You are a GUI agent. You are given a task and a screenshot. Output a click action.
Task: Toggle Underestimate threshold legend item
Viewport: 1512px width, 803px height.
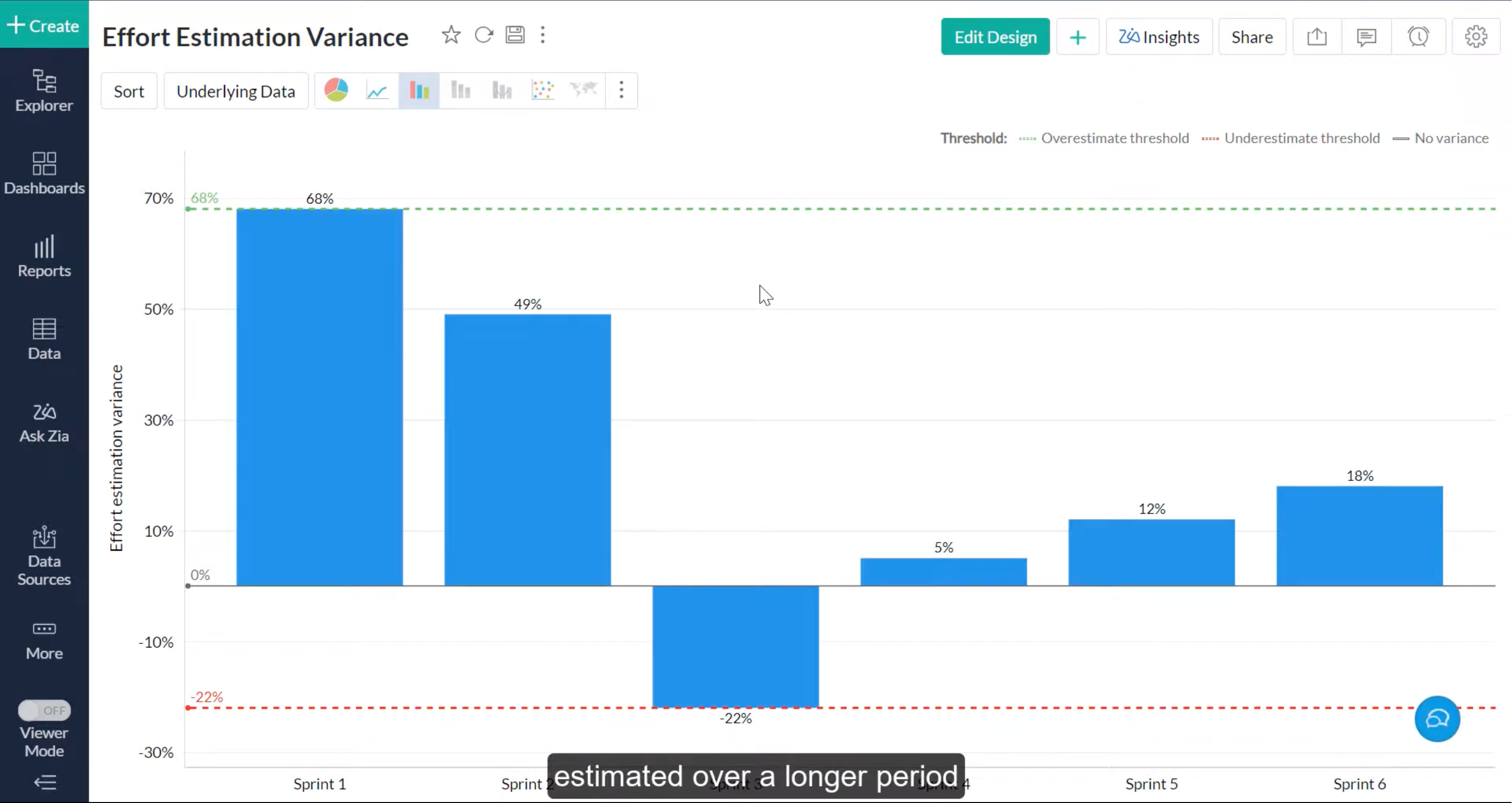pos(1302,138)
